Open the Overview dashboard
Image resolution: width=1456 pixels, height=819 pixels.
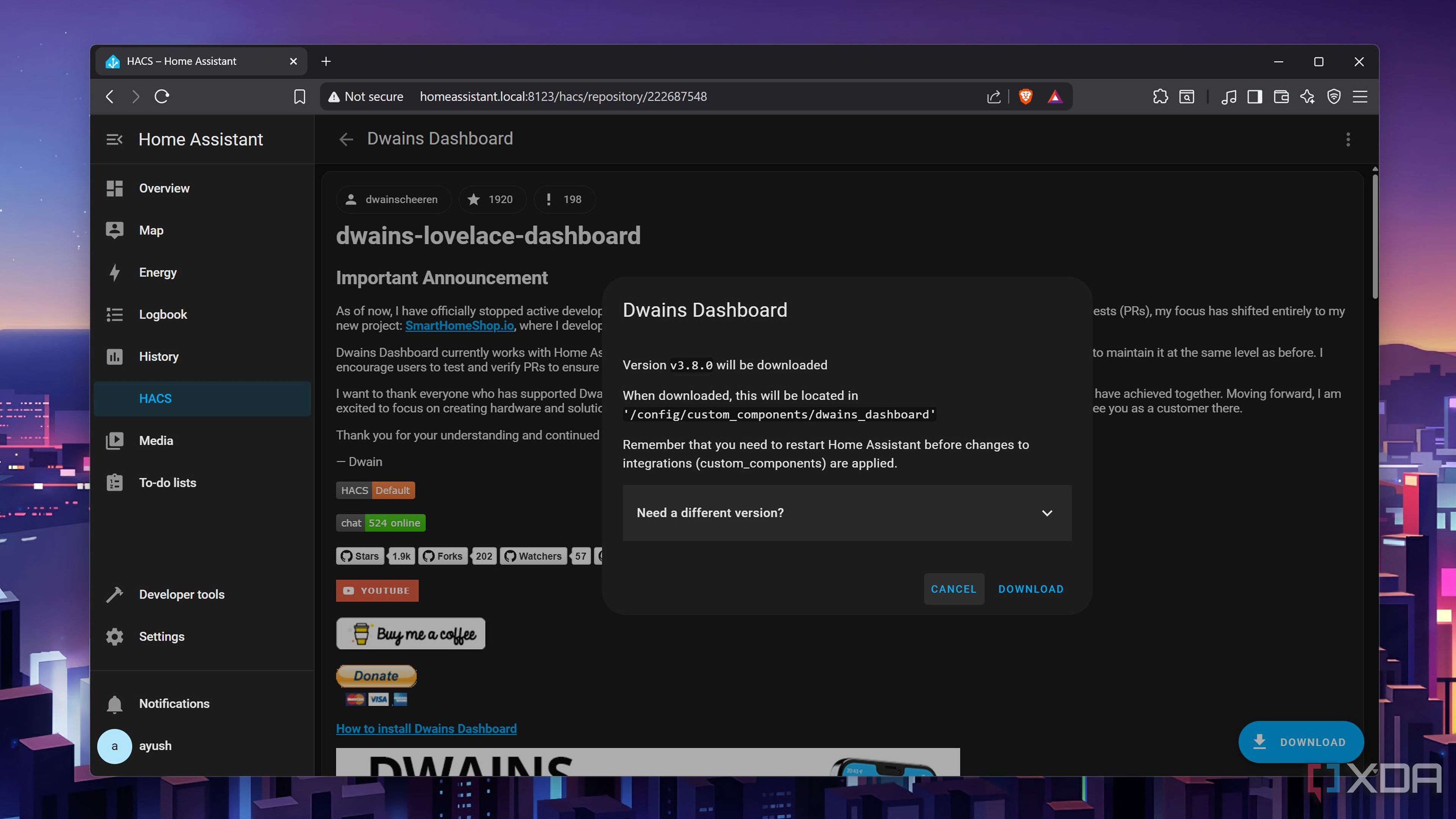[x=202, y=188]
